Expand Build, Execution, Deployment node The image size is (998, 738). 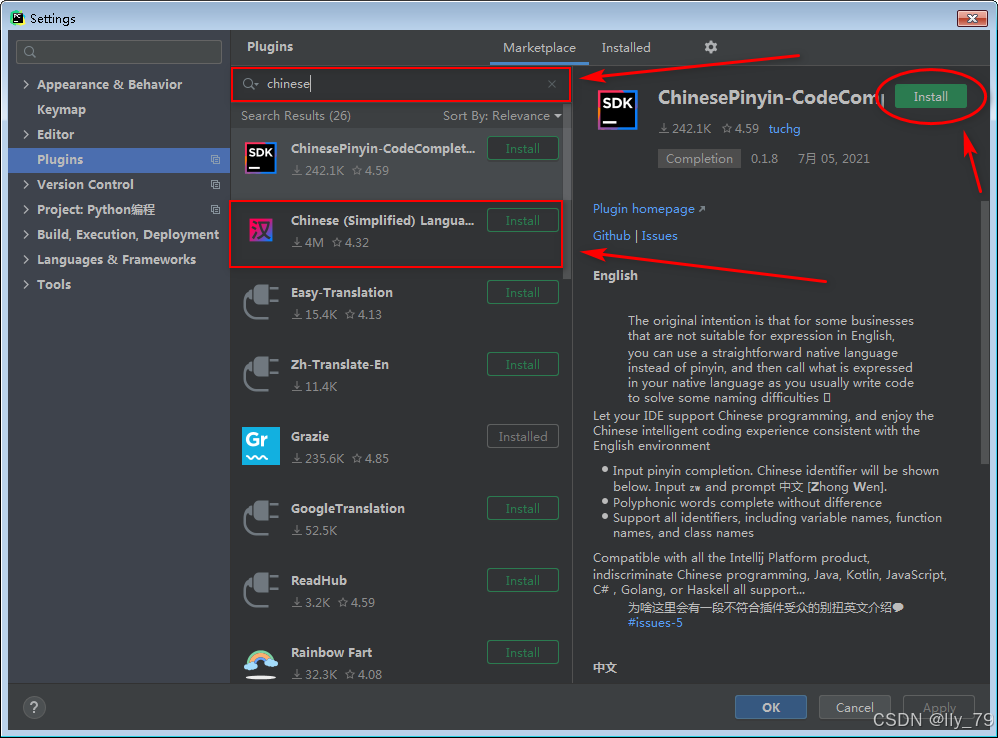[x=26, y=234]
